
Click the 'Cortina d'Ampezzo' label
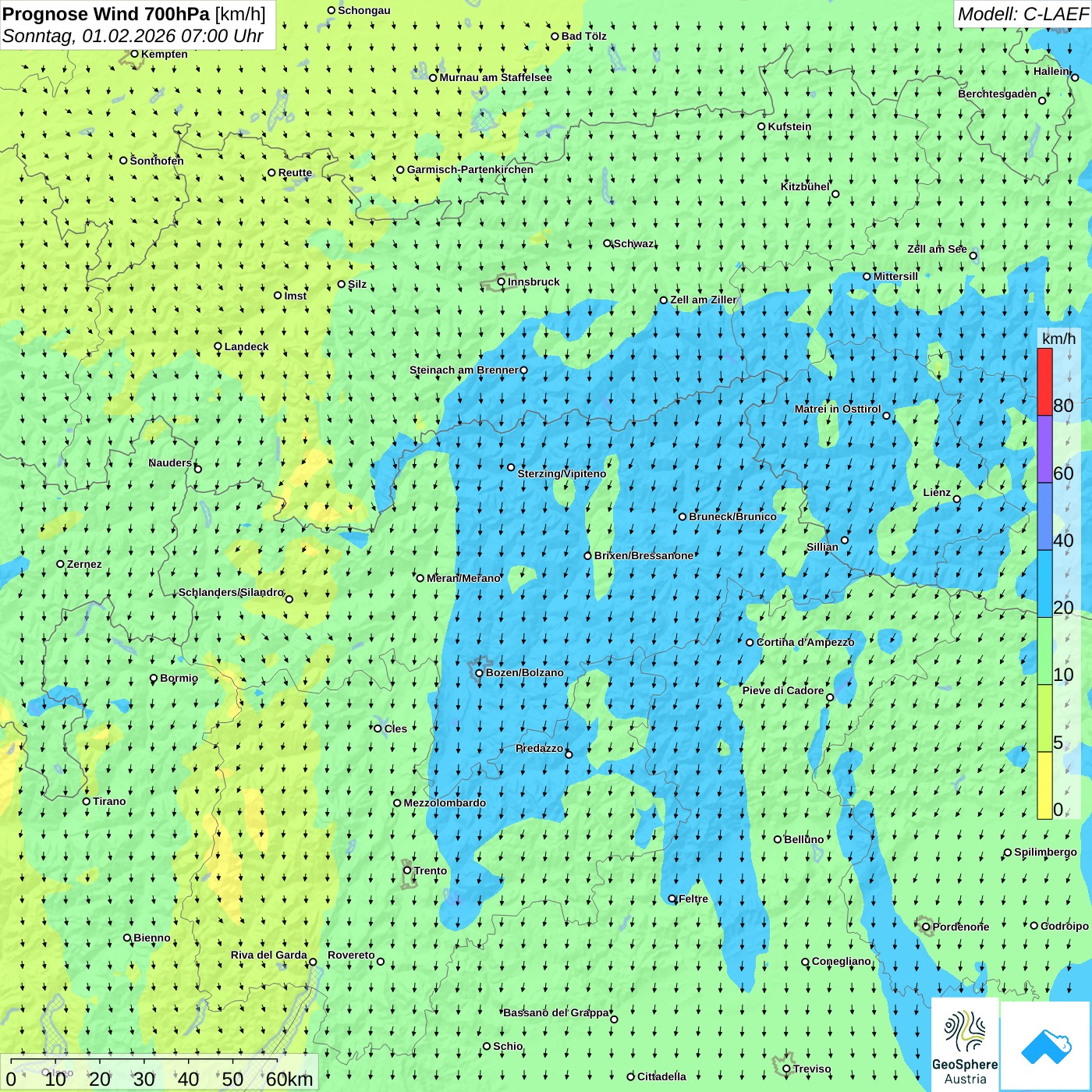coord(805,642)
